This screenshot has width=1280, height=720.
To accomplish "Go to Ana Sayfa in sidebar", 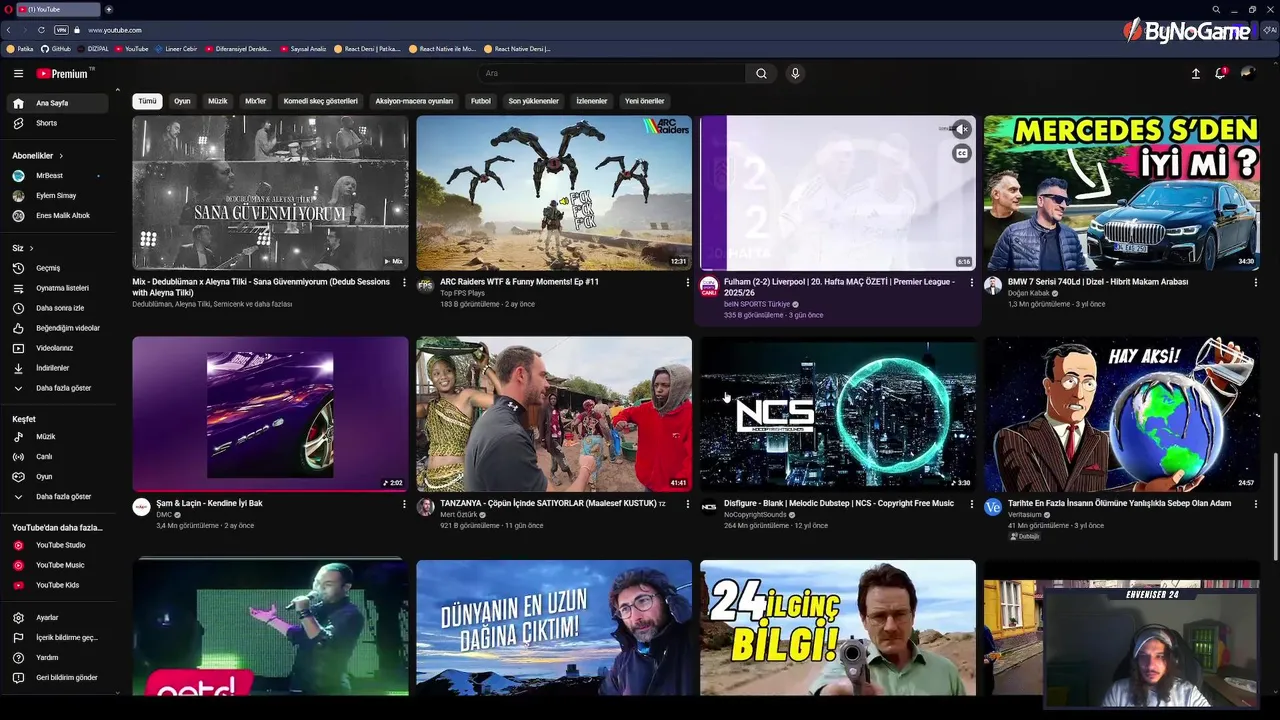I will [x=58, y=103].
